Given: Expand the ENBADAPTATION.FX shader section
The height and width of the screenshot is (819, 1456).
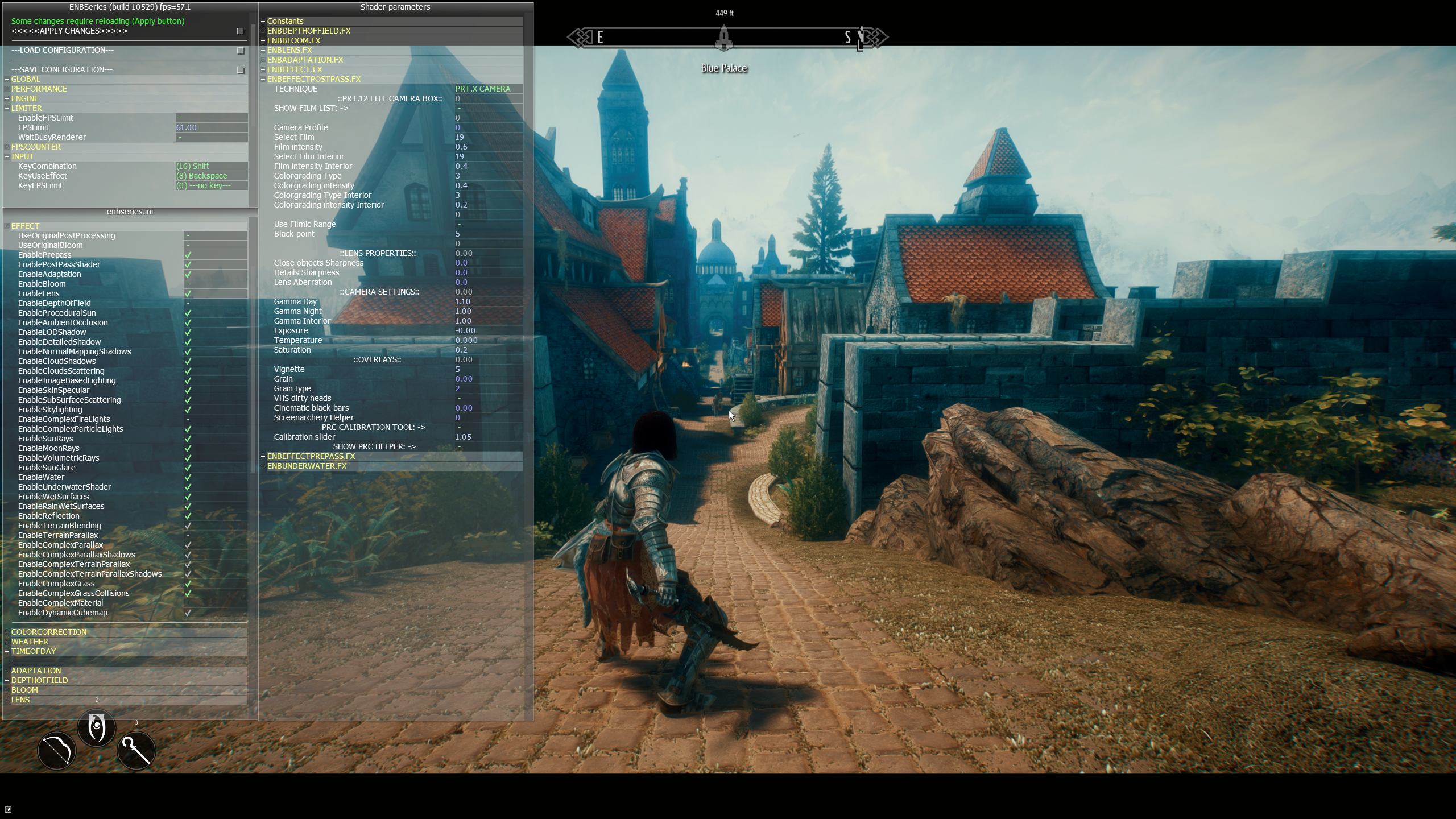Looking at the screenshot, I should point(263,60).
